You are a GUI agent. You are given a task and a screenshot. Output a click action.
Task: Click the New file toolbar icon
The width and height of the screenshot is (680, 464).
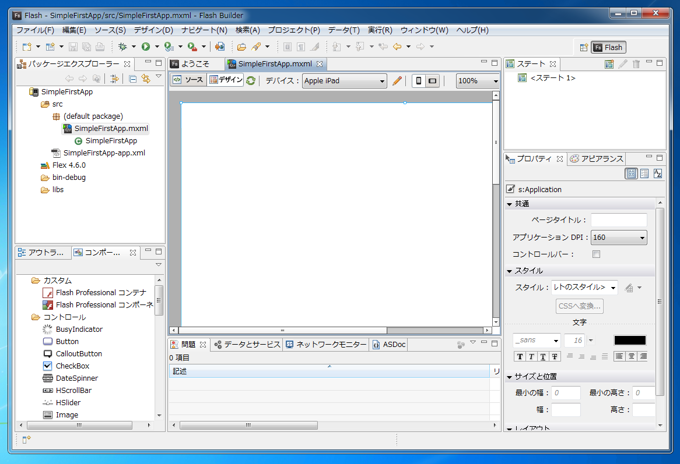(x=27, y=46)
